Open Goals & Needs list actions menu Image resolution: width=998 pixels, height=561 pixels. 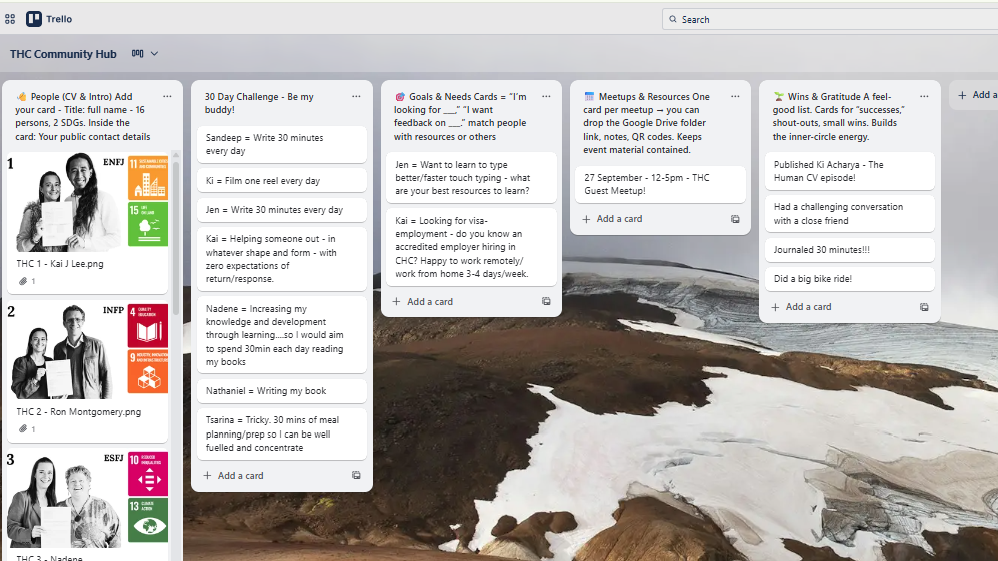(x=546, y=97)
